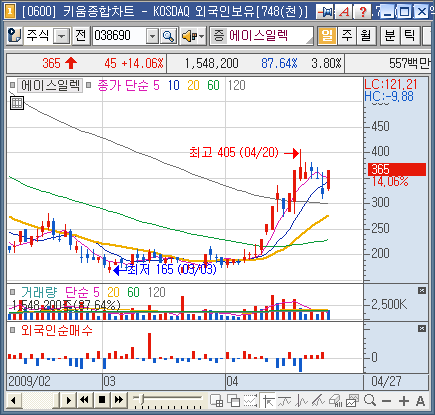
Task: Click the magnifier stock search icon
Action: point(168,36)
